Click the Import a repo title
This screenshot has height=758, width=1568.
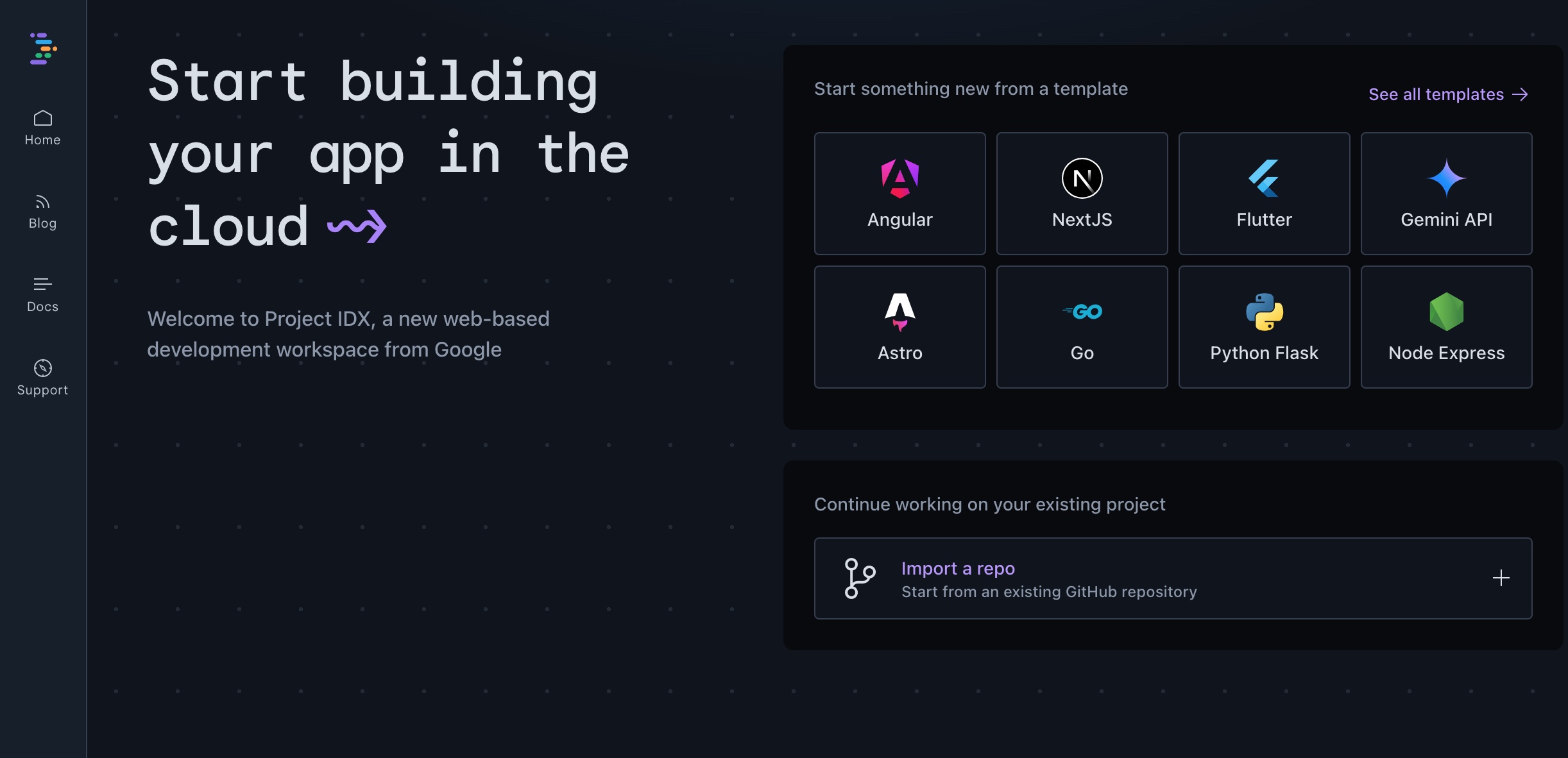coord(958,568)
